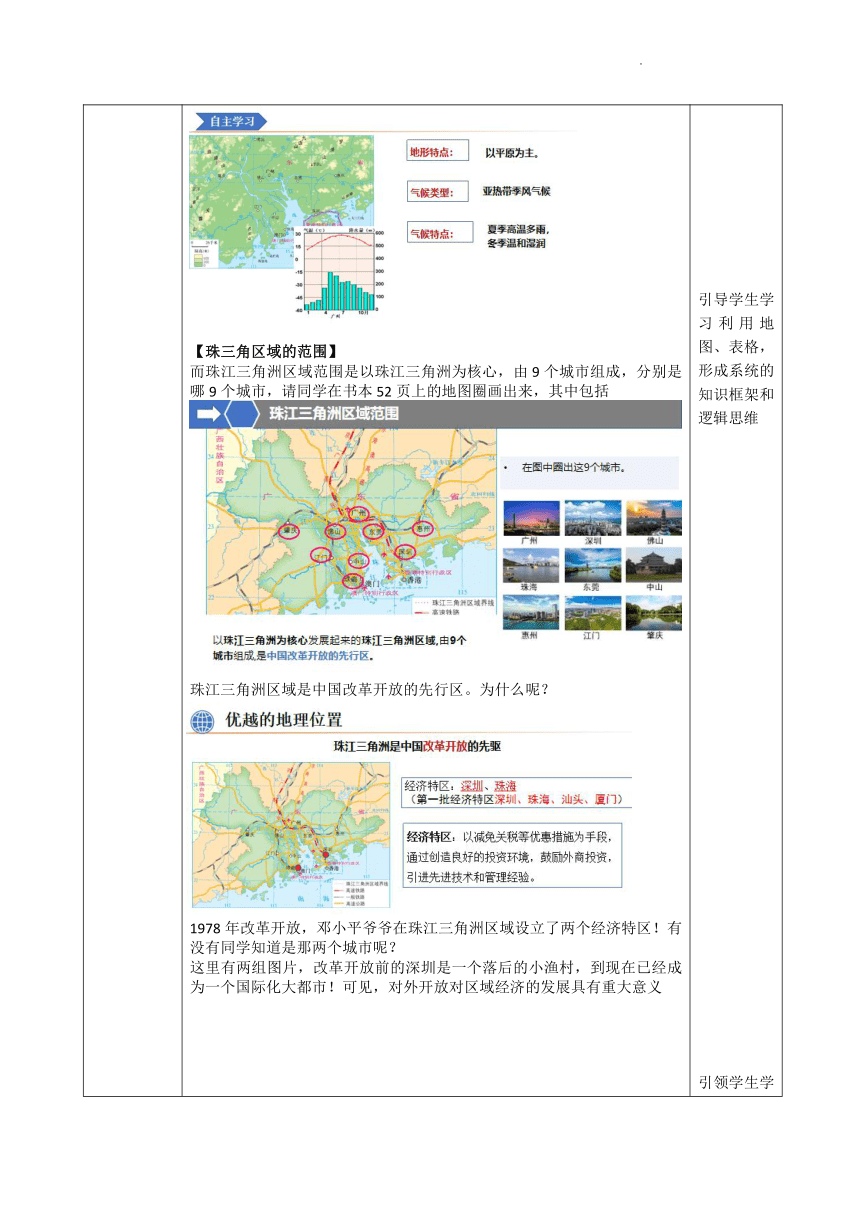This screenshot has width=860, height=1218.
Task: Open the 中山 city photo
Action: click(654, 564)
